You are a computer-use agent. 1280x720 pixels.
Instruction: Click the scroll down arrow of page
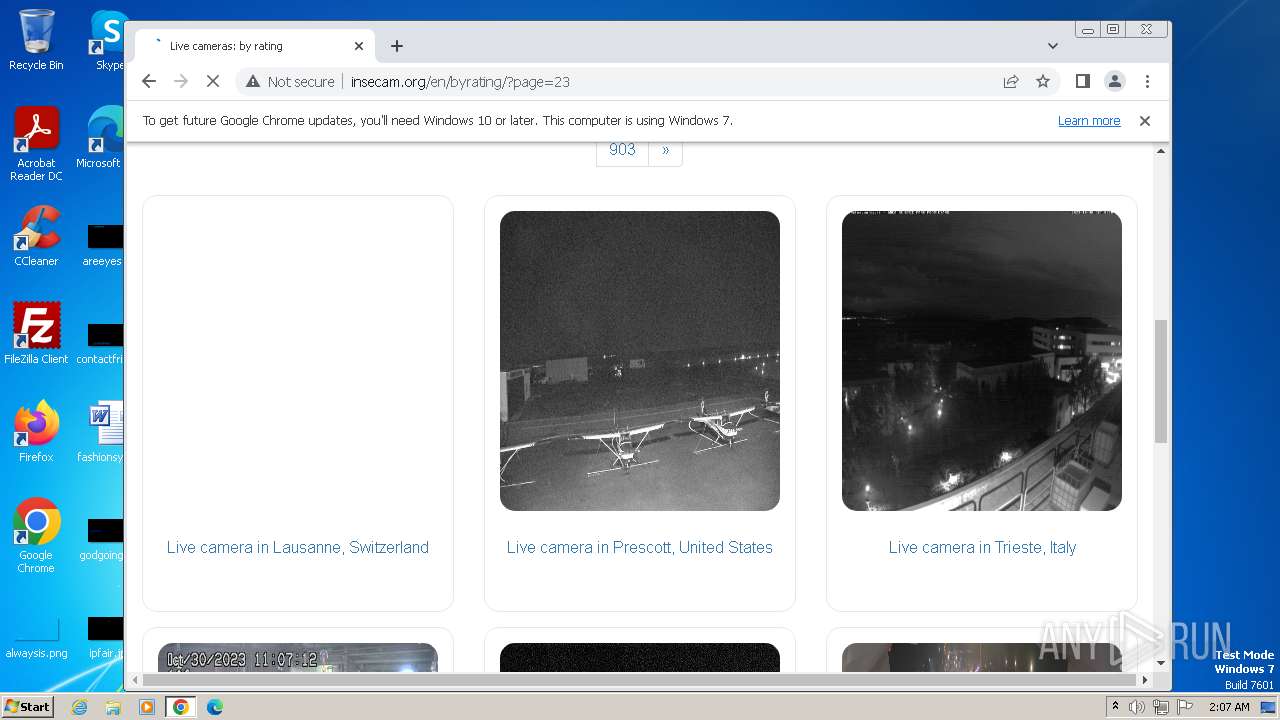(x=1161, y=663)
